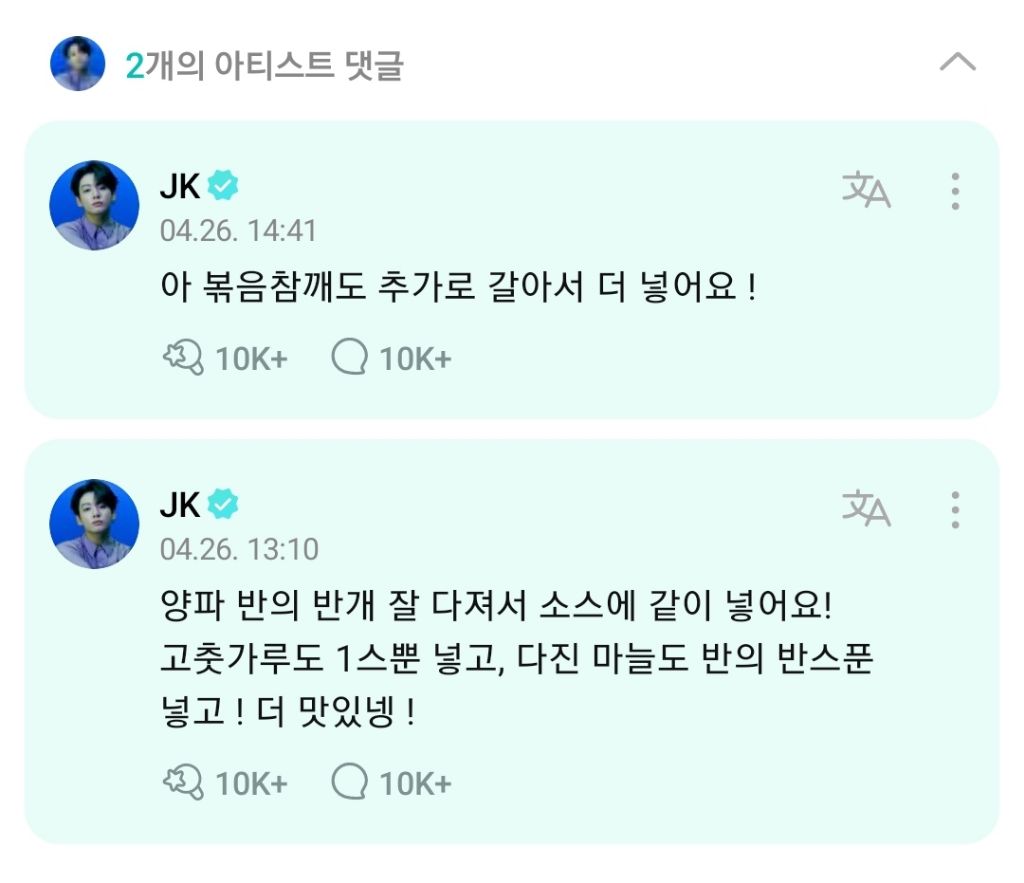Open replies bubble on 13:10 comment
The image size is (1024, 883).
[349, 782]
